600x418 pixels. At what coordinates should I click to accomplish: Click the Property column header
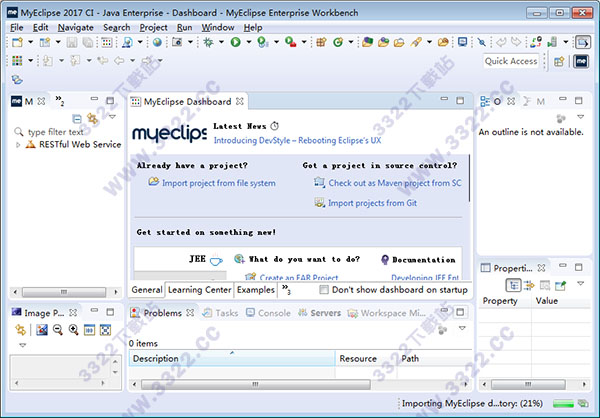pos(505,301)
